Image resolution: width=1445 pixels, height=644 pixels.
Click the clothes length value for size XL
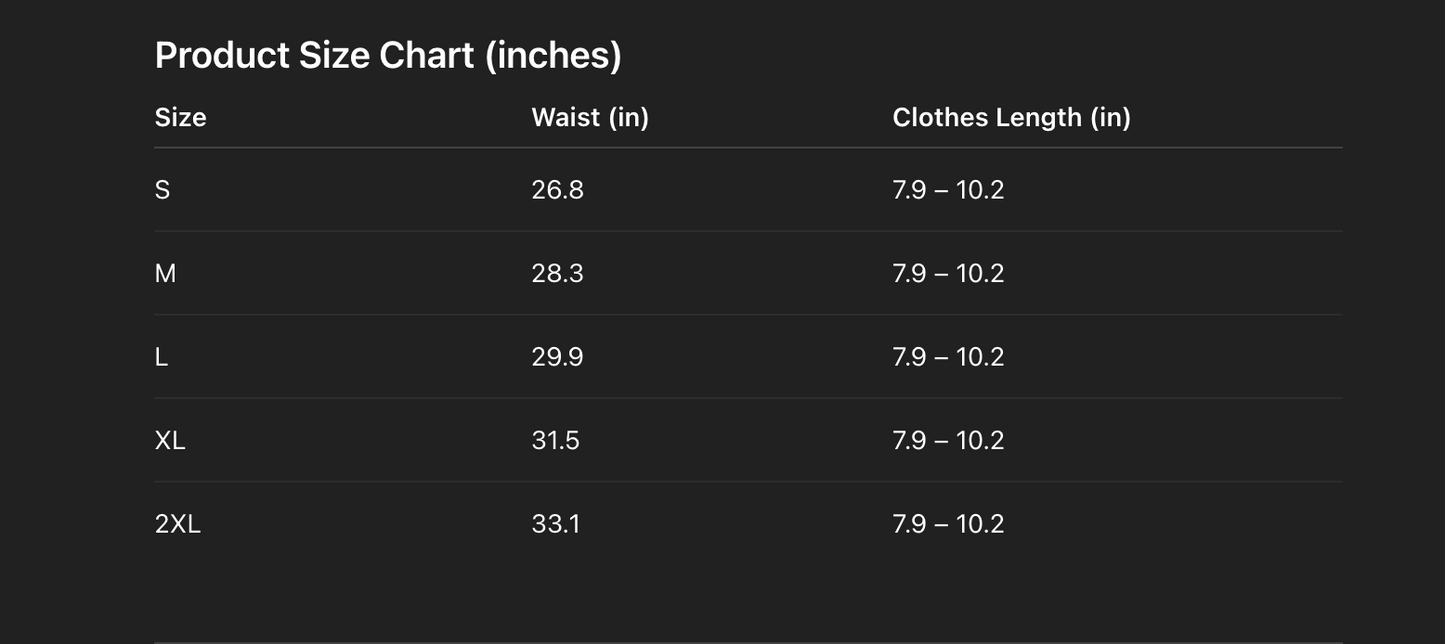click(x=948, y=440)
